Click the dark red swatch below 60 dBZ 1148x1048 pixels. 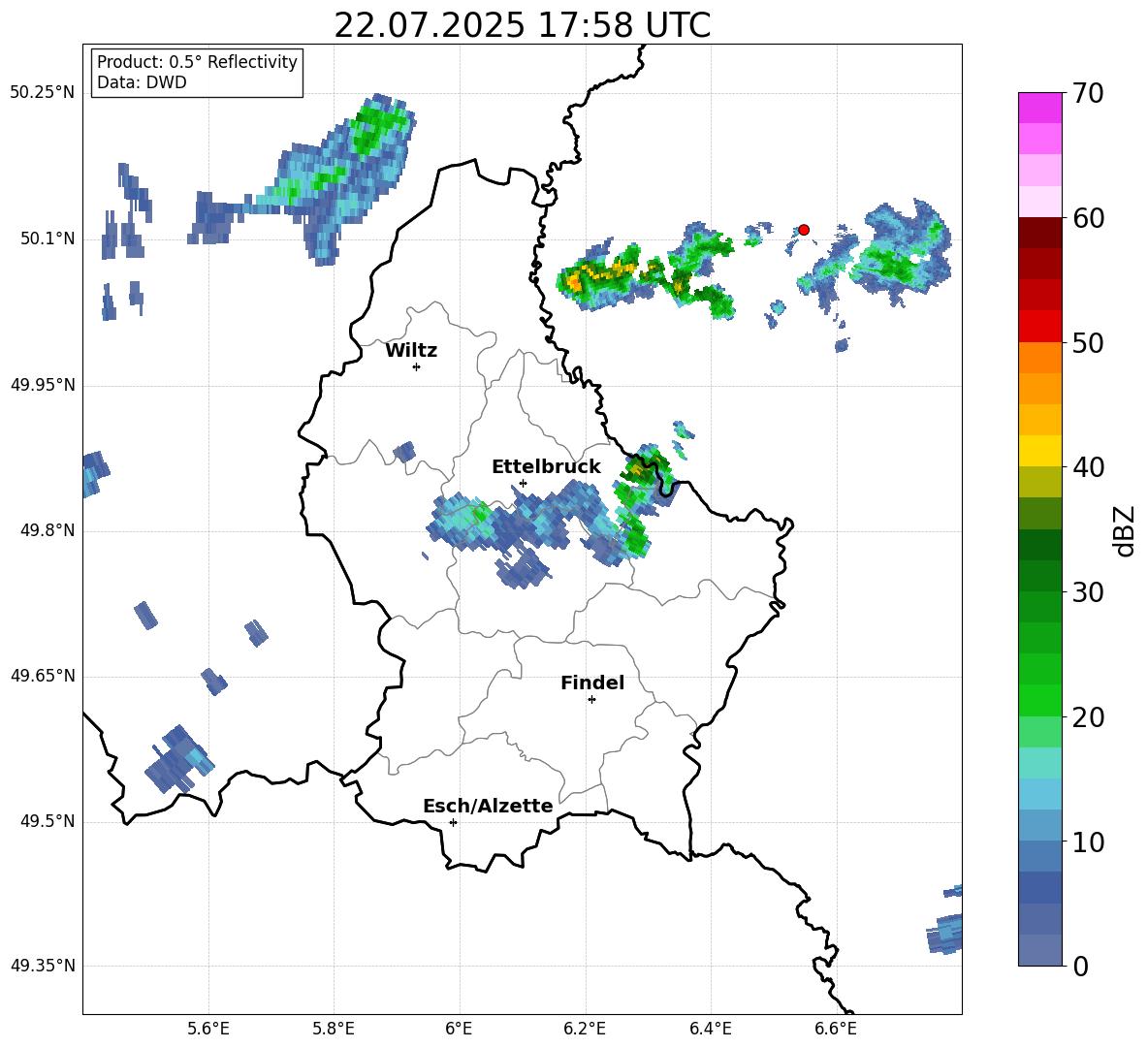click(1039, 233)
